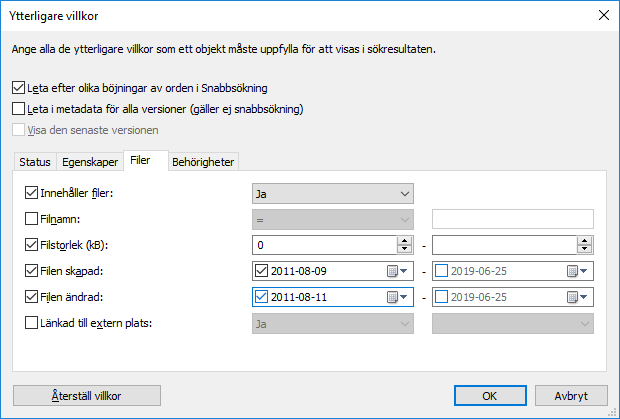Screen dimensions: 620x419
Task: Uncheck the 2011-08-09 date checkbox
Action: (261, 271)
